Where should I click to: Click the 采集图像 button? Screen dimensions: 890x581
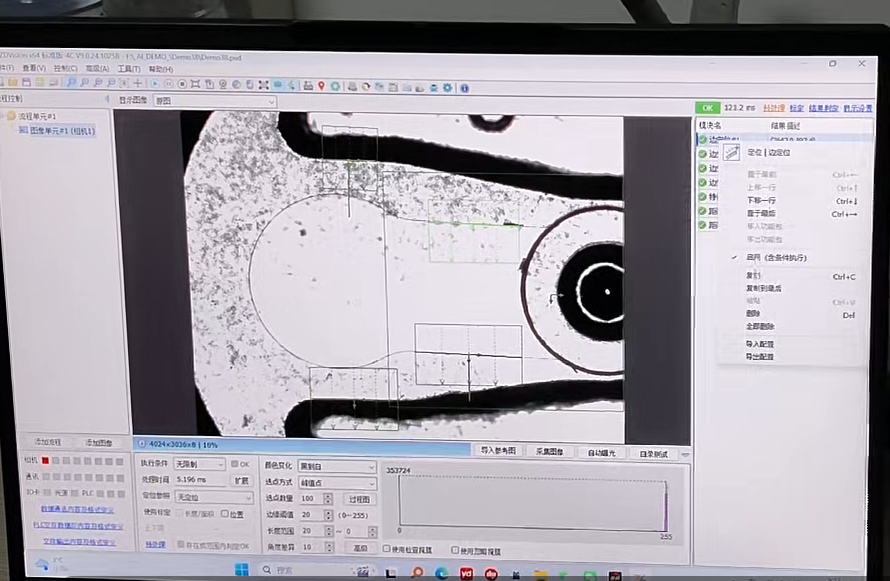click(x=550, y=452)
